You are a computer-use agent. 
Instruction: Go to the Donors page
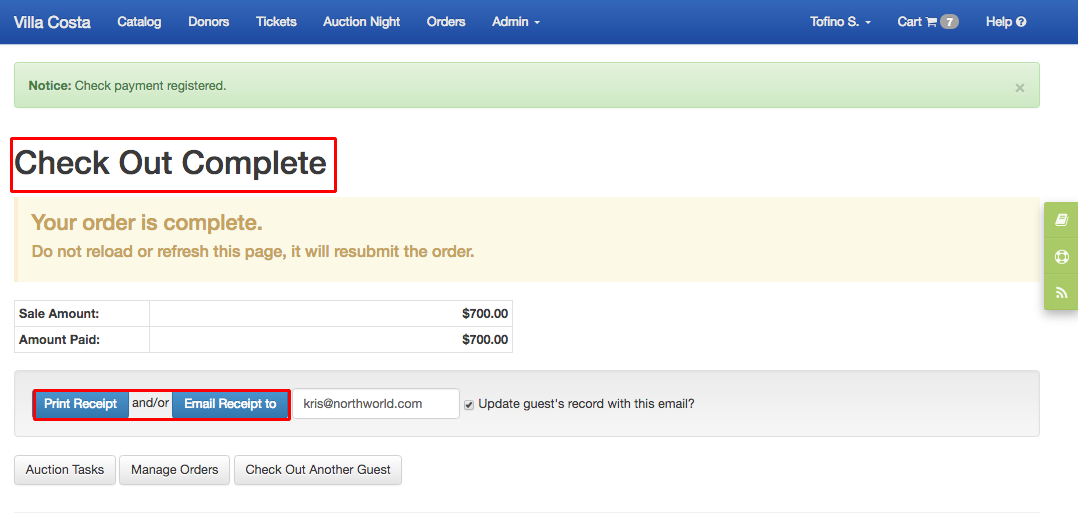click(x=208, y=22)
